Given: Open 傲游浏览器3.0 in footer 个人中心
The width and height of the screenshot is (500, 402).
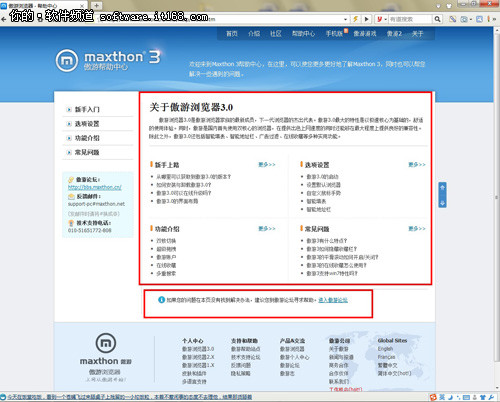Looking at the screenshot, I should click(198, 349).
